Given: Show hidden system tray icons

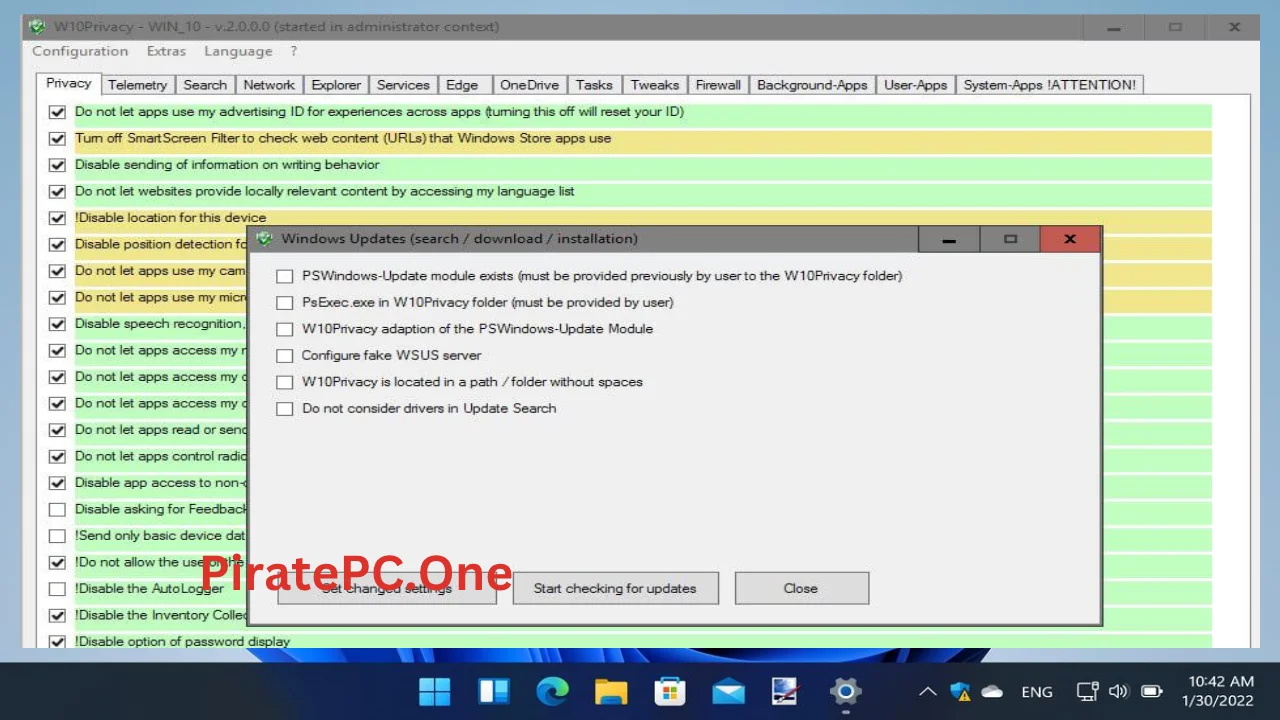Looking at the screenshot, I should [928, 691].
